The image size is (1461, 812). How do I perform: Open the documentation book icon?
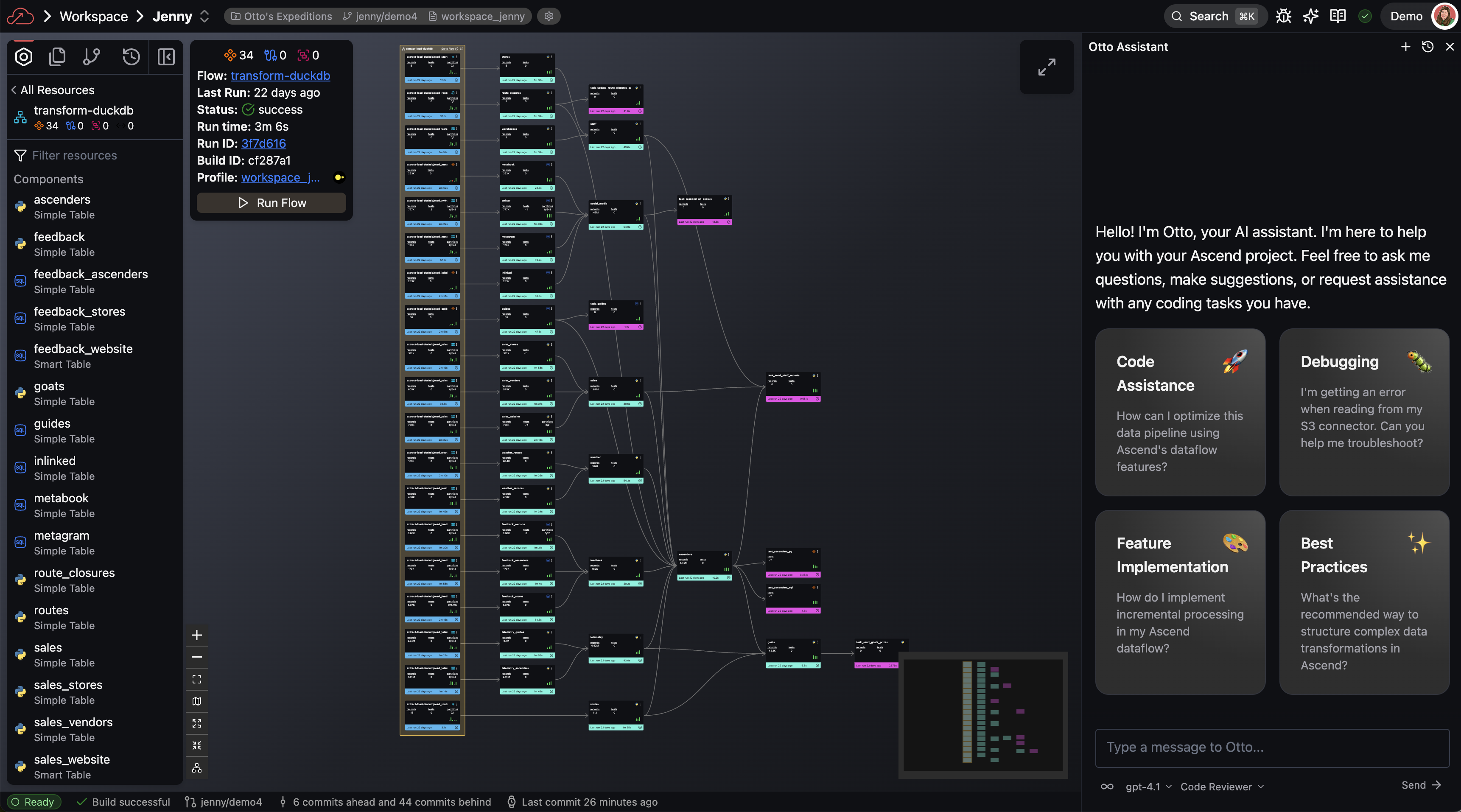pos(1338,16)
